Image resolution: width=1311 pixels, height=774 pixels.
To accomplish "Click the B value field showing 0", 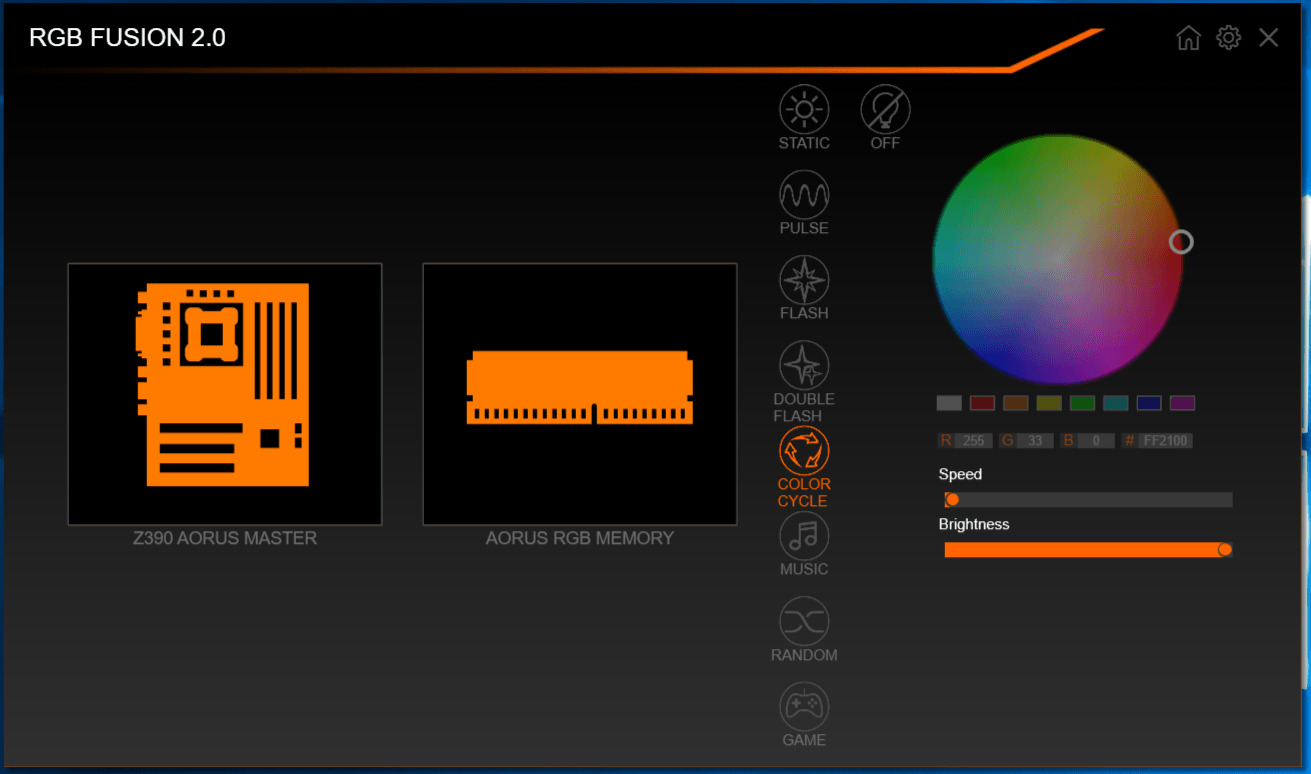I will pos(1096,441).
